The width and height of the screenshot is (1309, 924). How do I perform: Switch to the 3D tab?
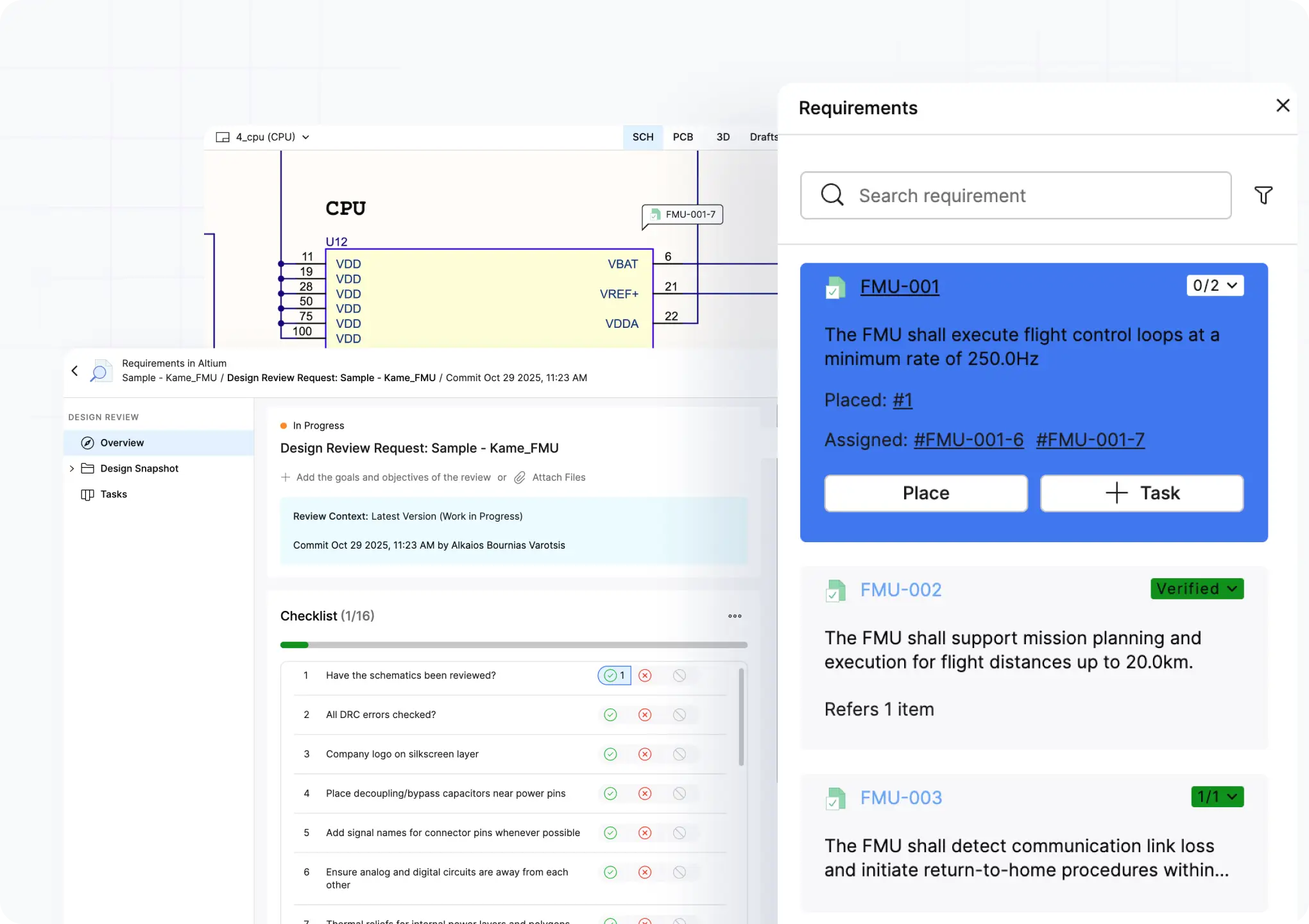tap(723, 137)
